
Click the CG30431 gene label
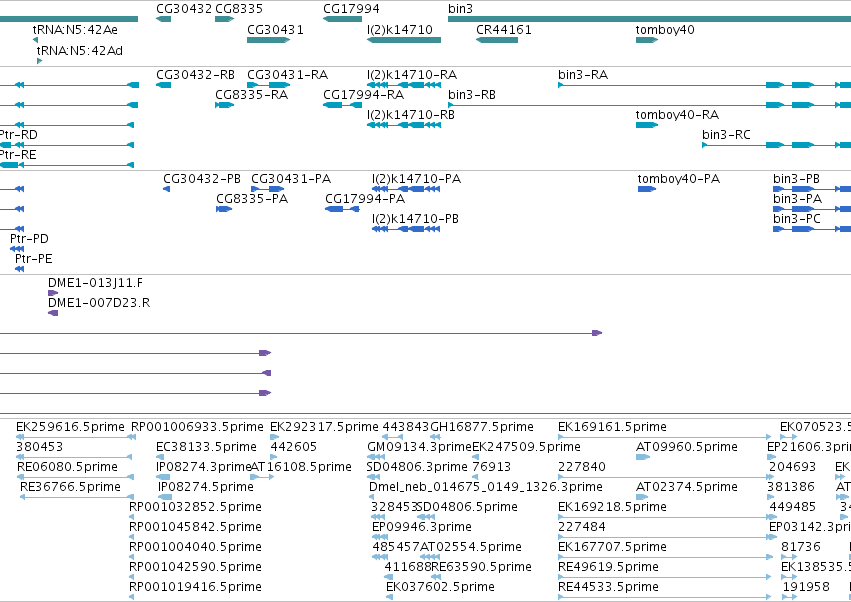click(x=275, y=30)
